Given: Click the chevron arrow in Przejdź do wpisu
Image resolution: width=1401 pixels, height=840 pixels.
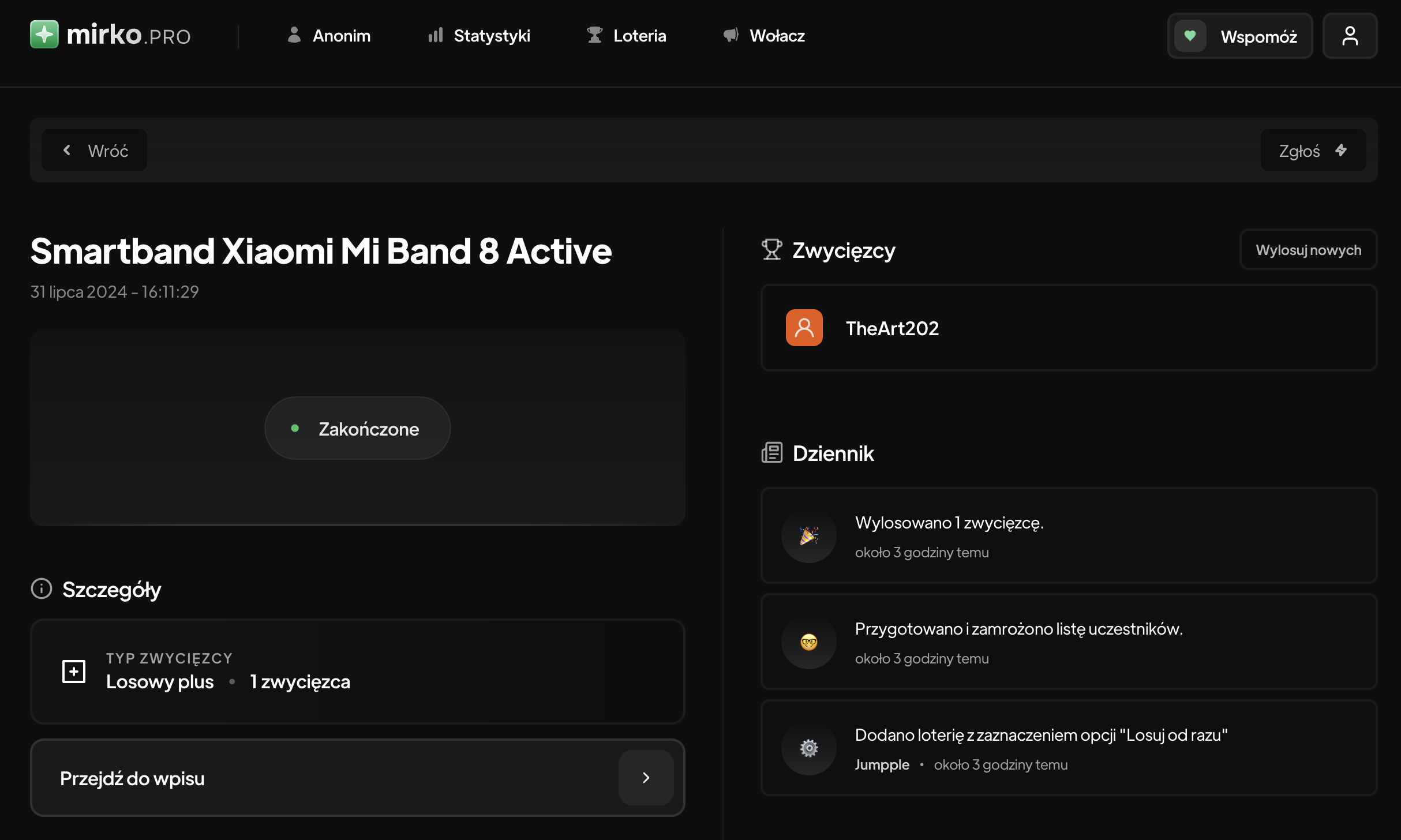Looking at the screenshot, I should (646, 778).
